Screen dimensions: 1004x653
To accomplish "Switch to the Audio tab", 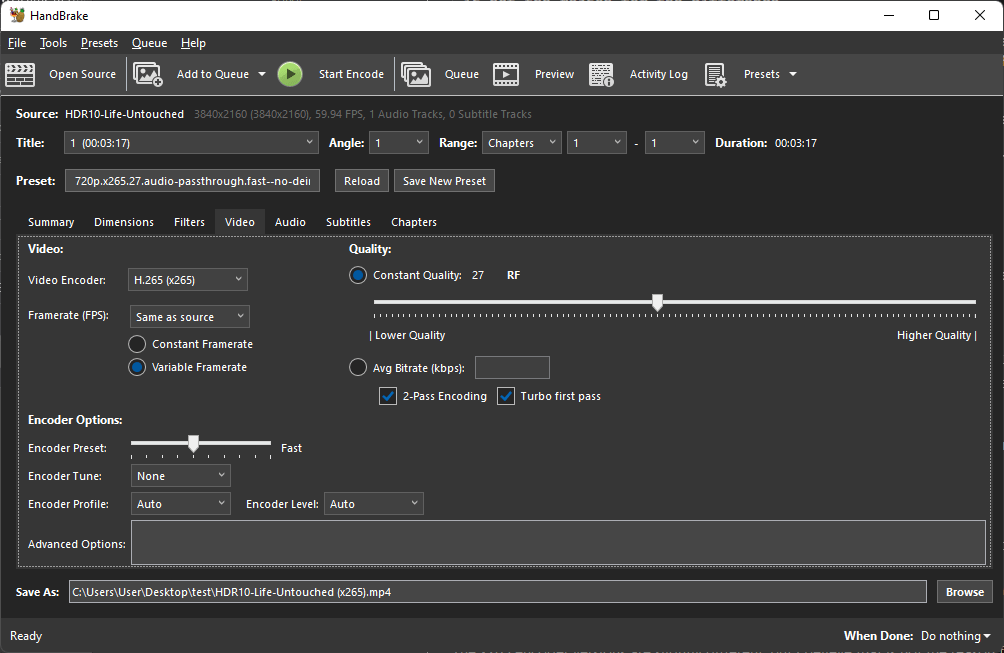I will click(290, 222).
